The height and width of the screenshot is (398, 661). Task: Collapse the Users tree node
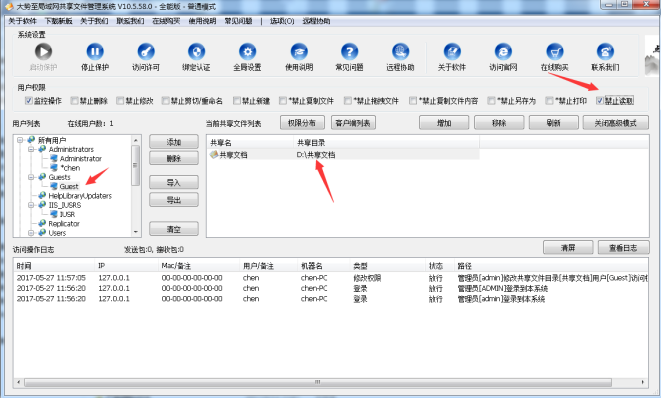coord(31,232)
